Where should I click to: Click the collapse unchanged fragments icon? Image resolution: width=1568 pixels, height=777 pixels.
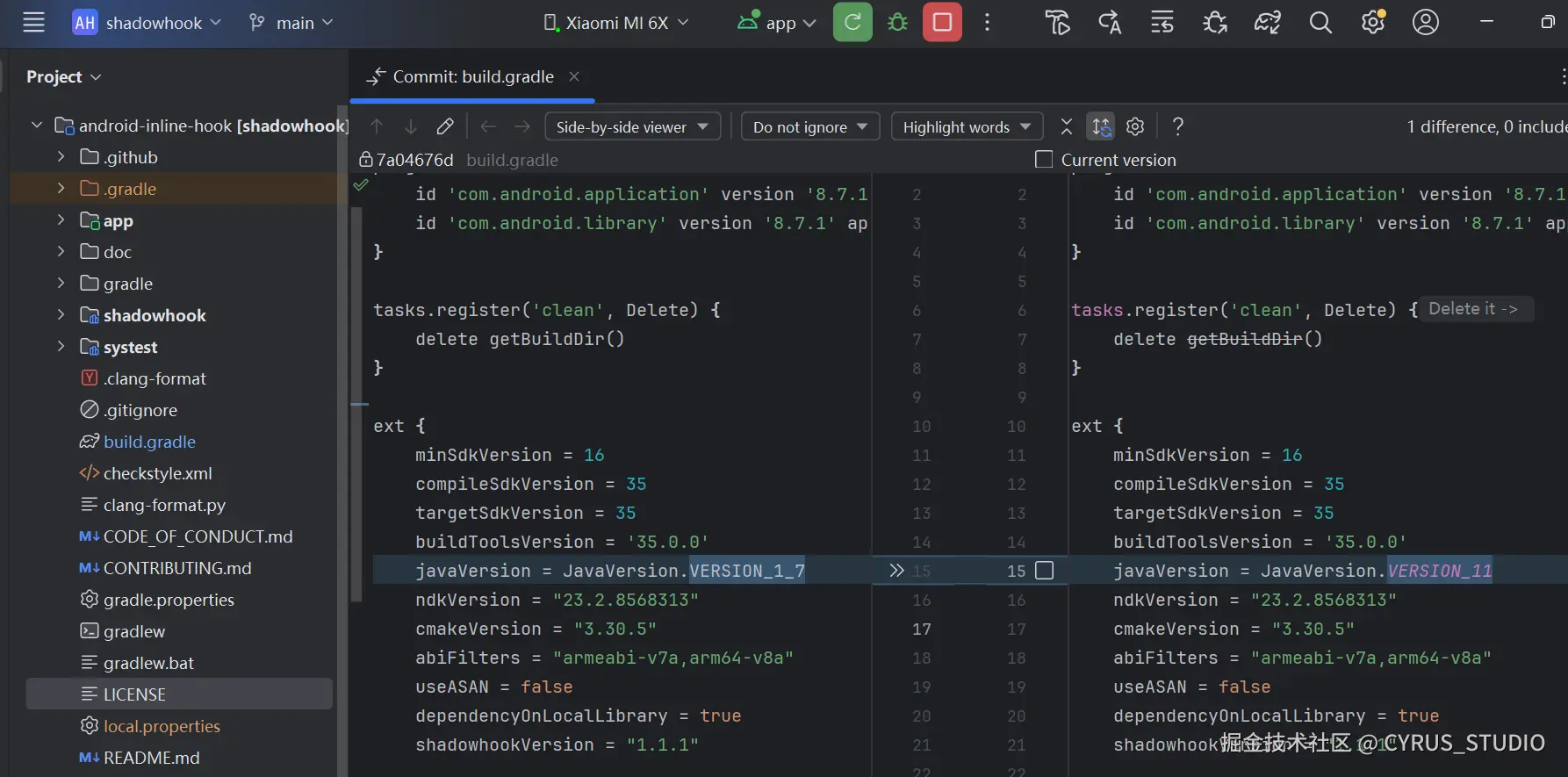pyautogui.click(x=1067, y=127)
